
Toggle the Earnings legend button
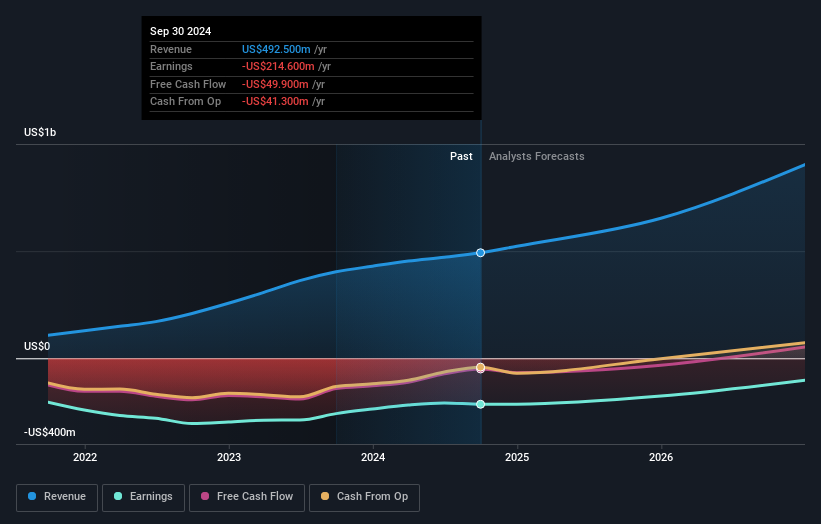[x=143, y=497]
